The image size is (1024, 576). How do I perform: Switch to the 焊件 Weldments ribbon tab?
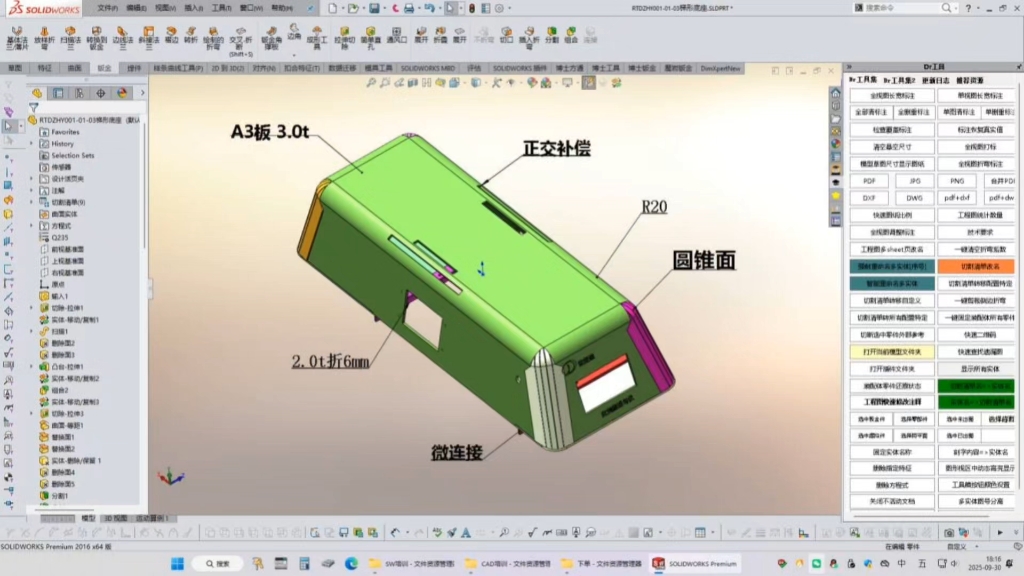coord(134,68)
